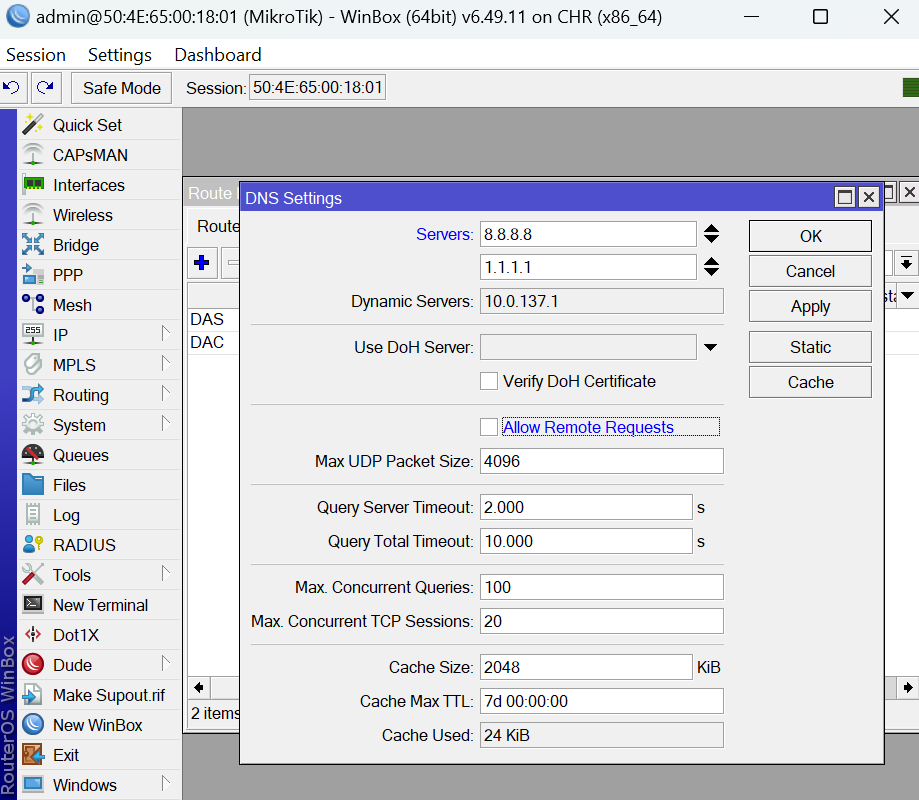
Task: Close DNS Settings dialog
Action: click(x=869, y=198)
